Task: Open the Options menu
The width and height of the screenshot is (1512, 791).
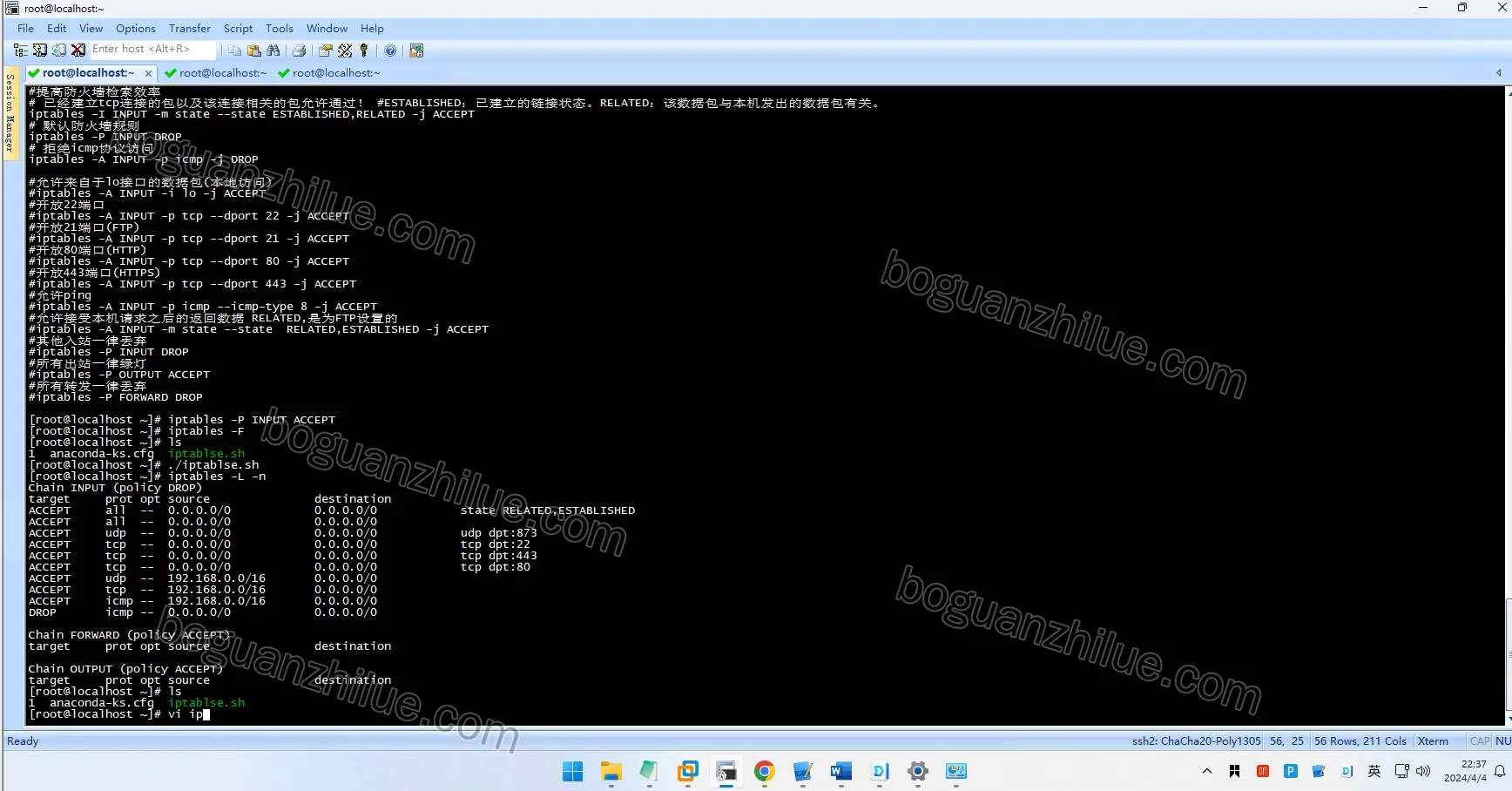Action: [136, 29]
